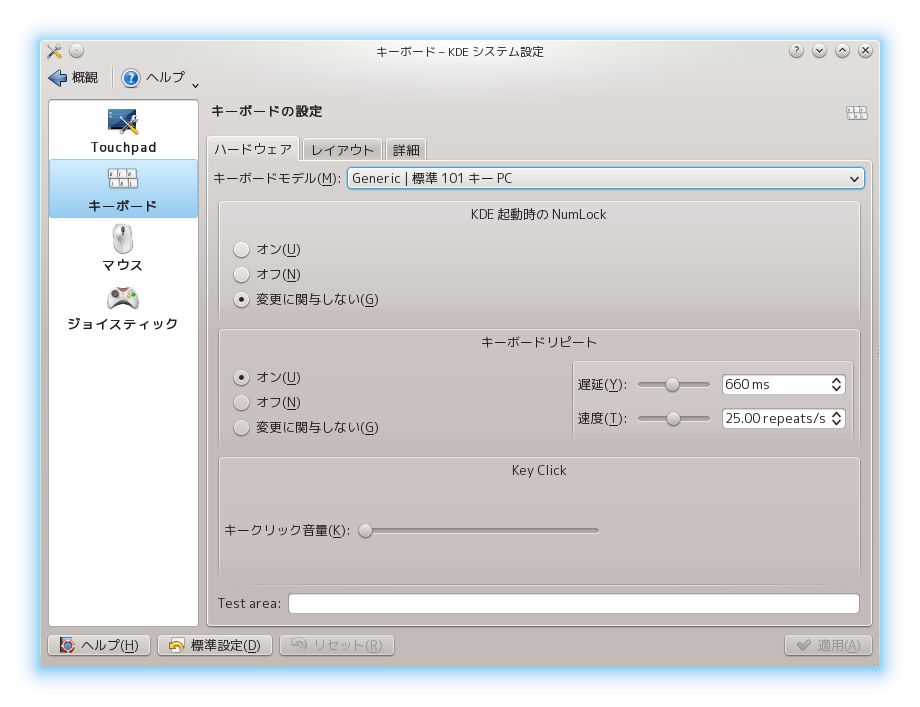This screenshot has height=707, width=920.
Task: Click the 660 ms delay spinbox arrows
Action: pos(837,384)
